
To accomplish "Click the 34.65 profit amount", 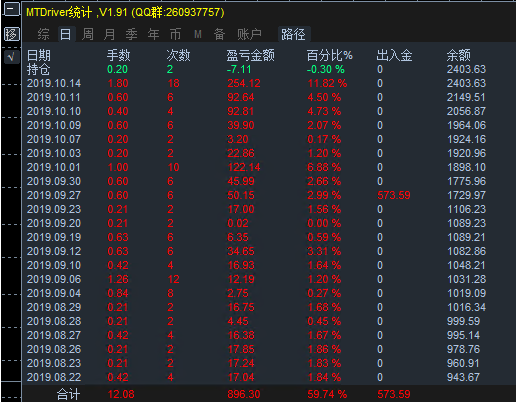I will coord(241,251).
